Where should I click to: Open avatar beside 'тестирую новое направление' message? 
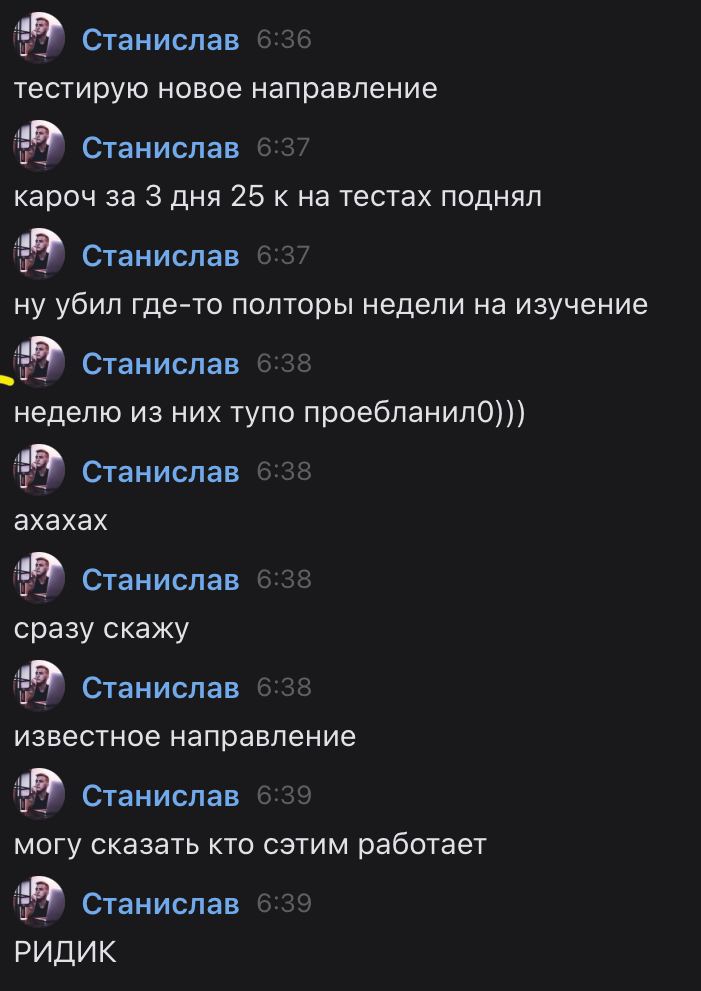pyautogui.click(x=39, y=38)
